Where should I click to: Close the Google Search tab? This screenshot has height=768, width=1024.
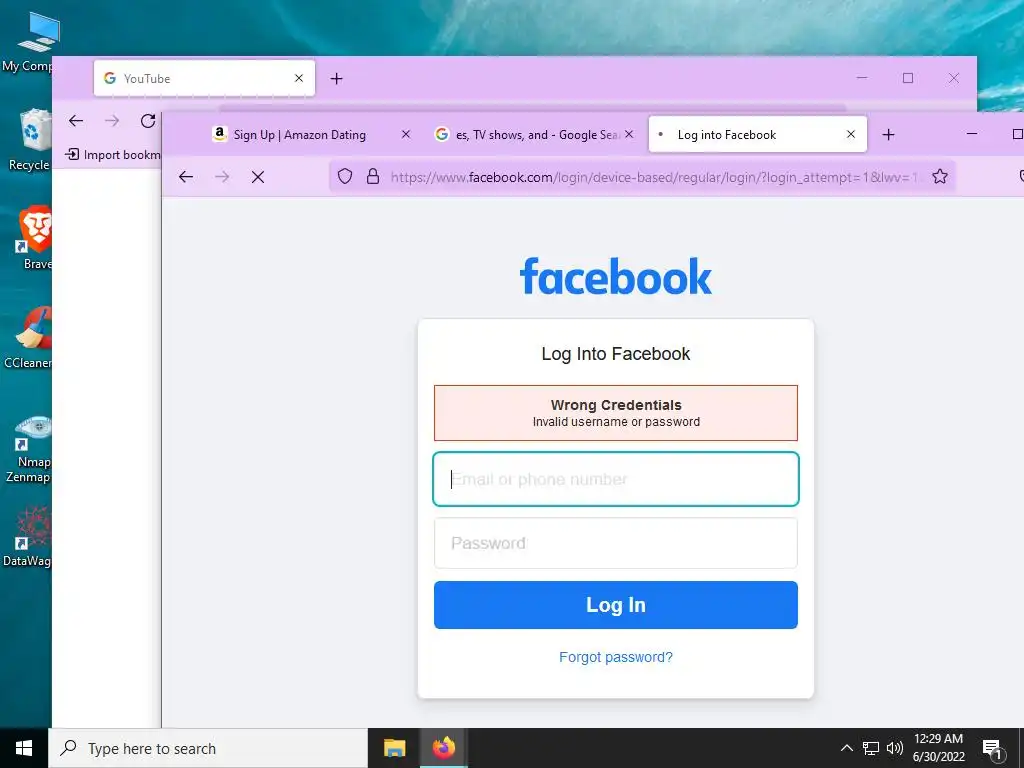[629, 134]
